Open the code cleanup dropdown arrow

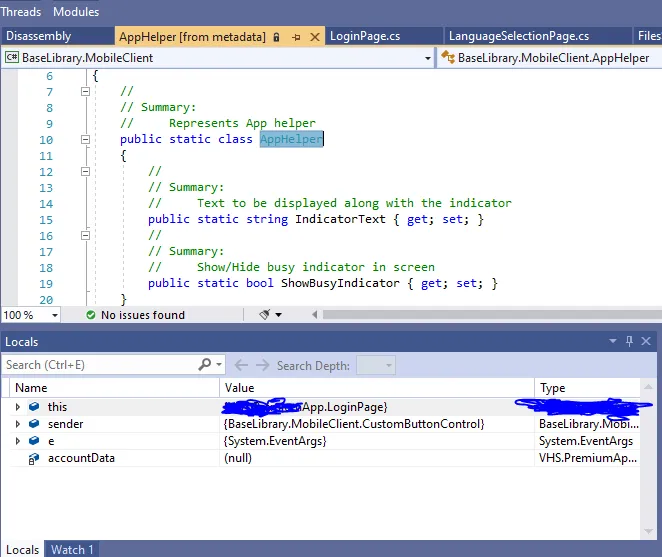click(x=278, y=315)
